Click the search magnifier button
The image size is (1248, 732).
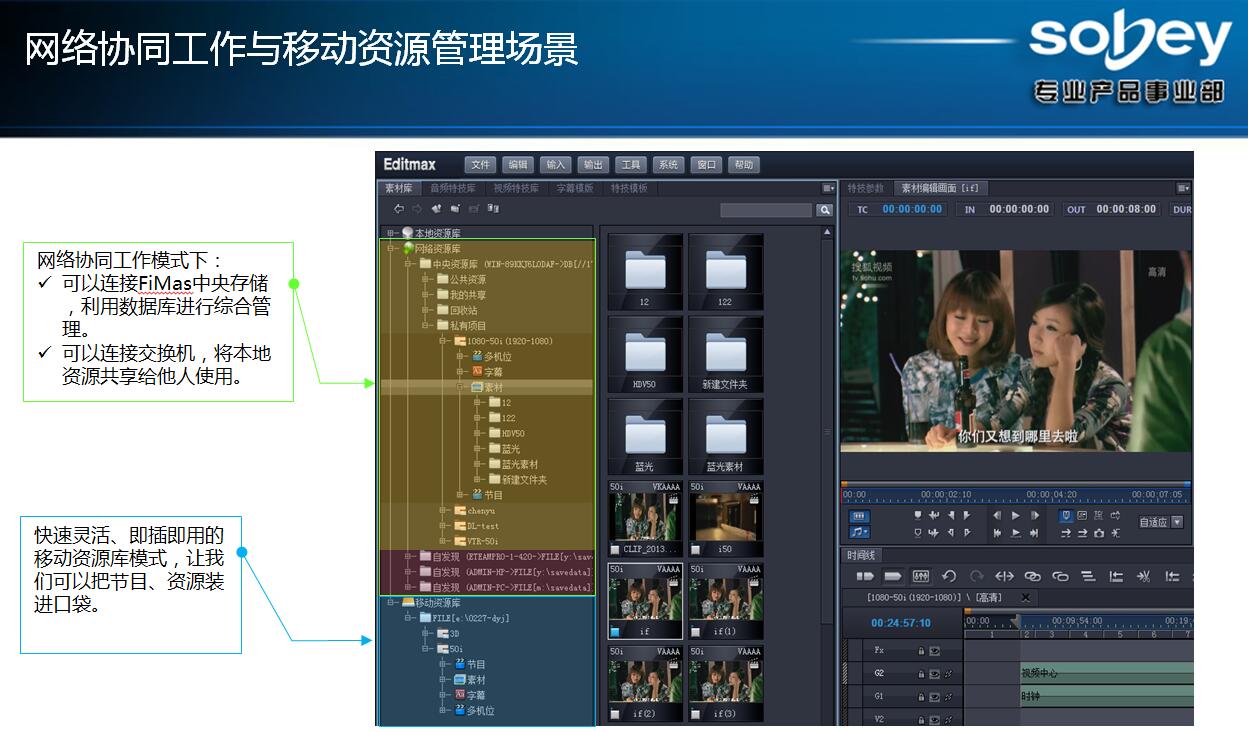[824, 210]
